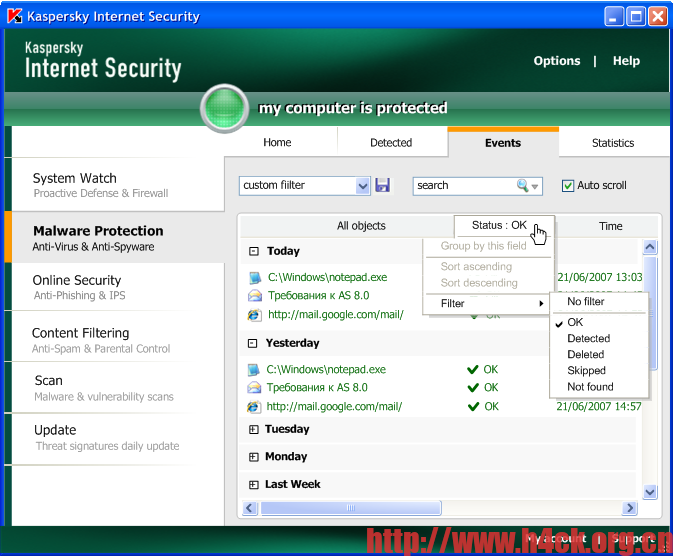Click the Time column header
The height and width of the screenshot is (556, 673).
coord(610,226)
